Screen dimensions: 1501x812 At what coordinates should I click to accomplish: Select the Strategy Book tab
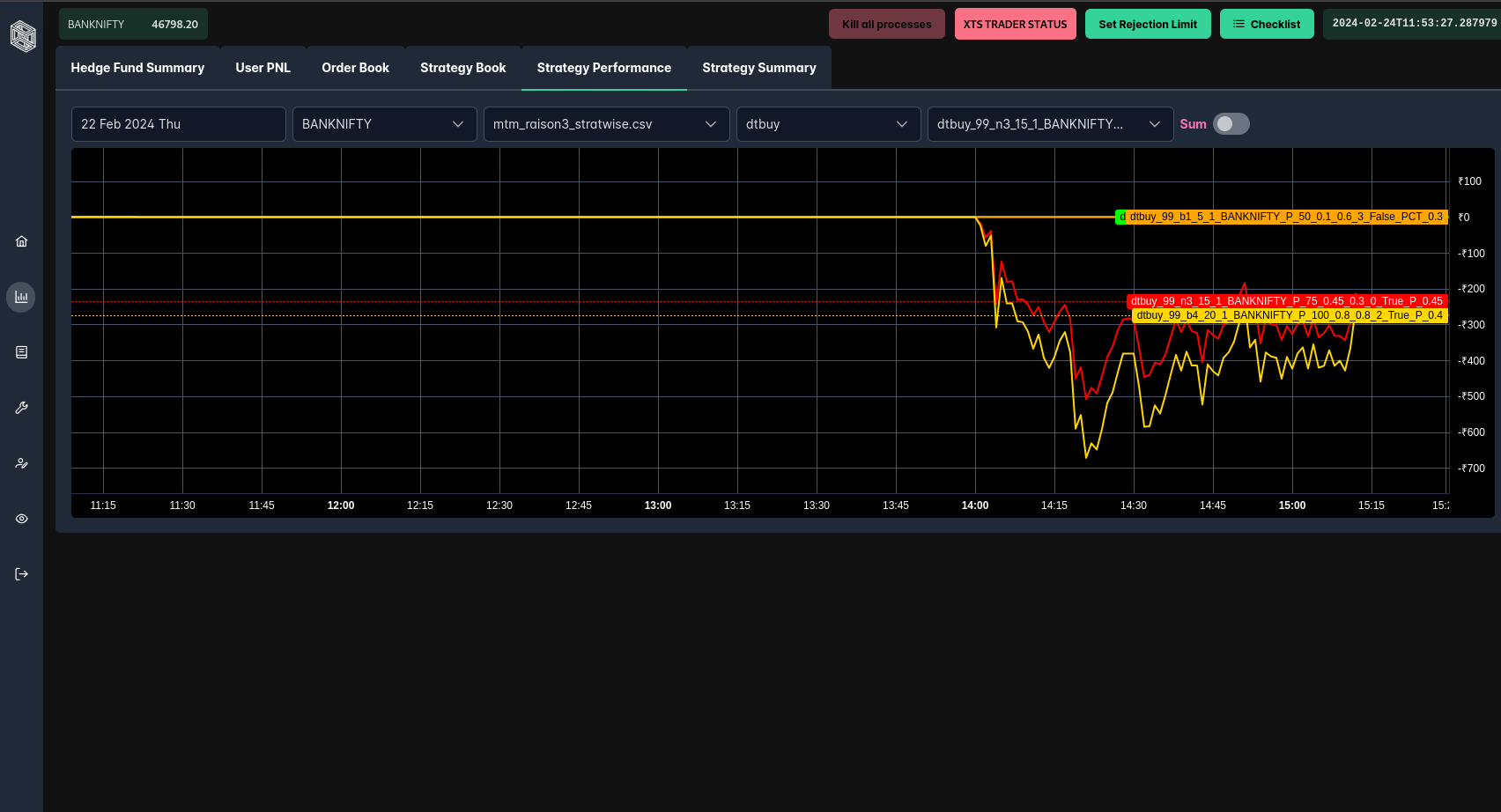(463, 68)
